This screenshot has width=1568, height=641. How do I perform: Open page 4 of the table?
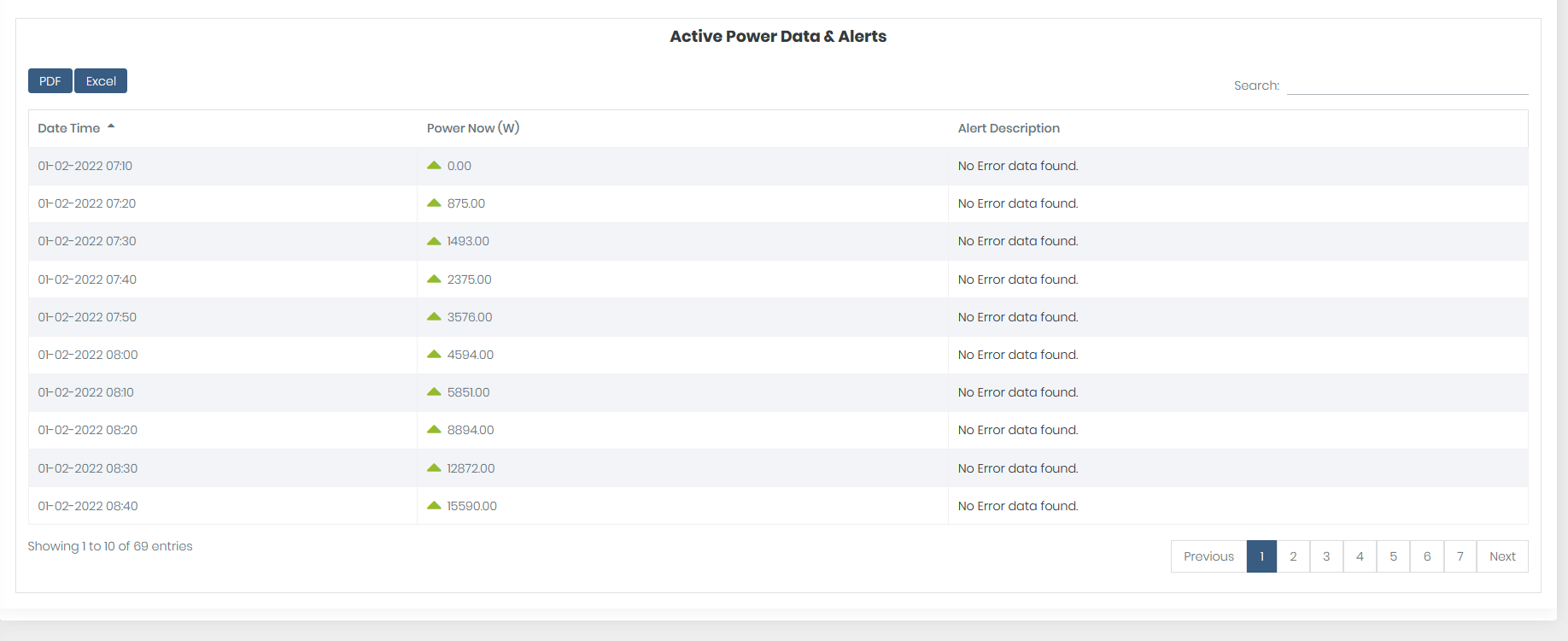tap(1360, 556)
